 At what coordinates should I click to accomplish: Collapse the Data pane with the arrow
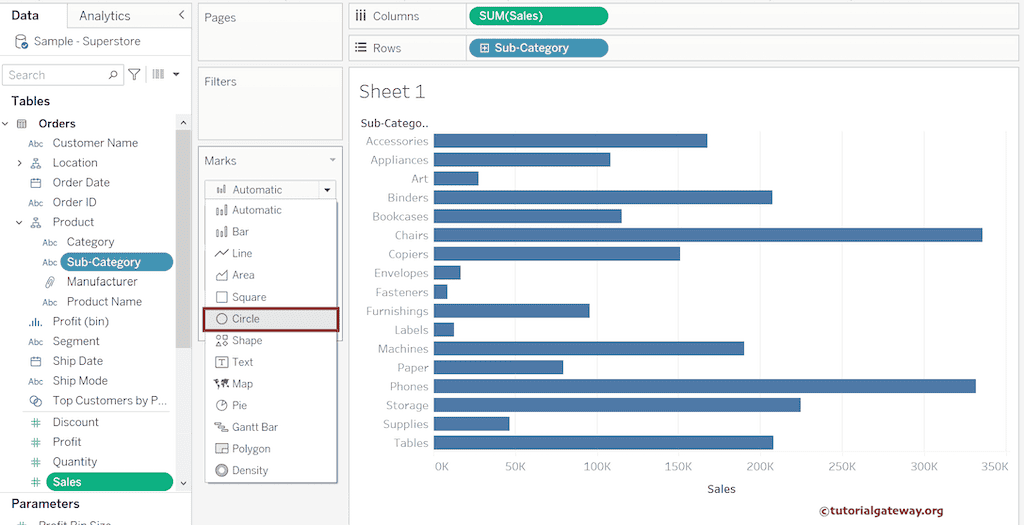click(x=180, y=15)
